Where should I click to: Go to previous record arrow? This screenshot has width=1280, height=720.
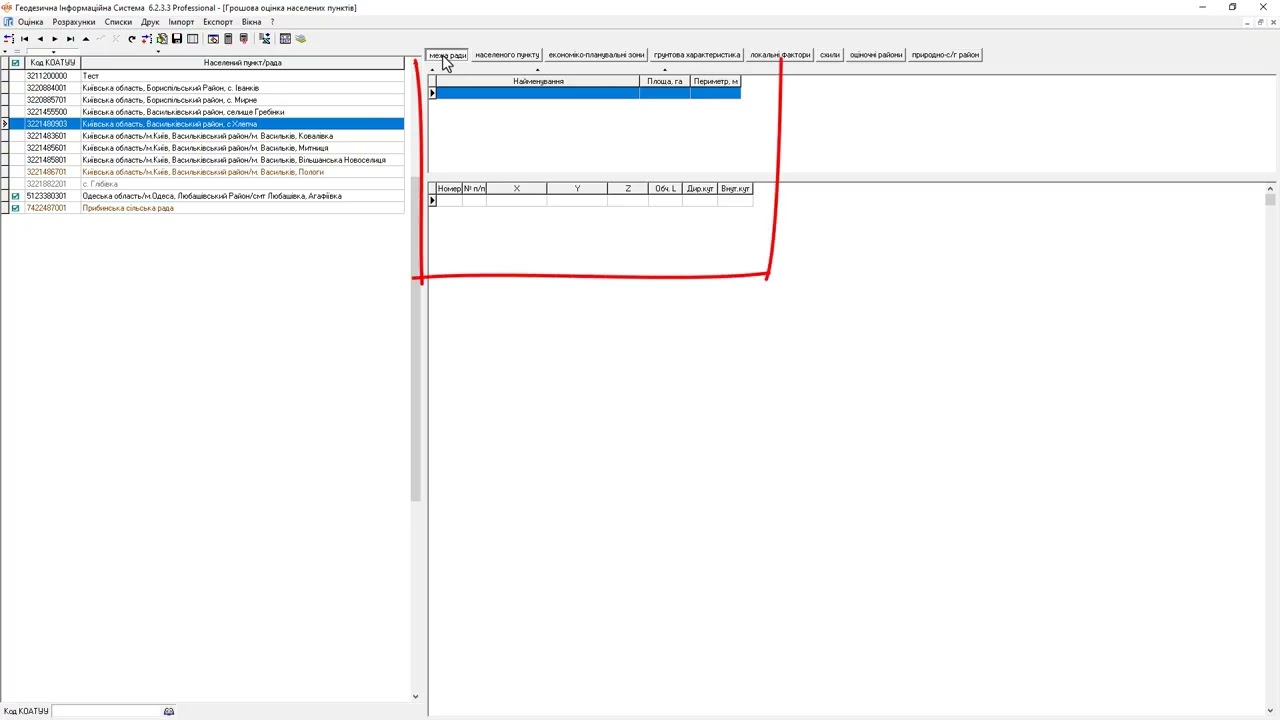[40, 39]
